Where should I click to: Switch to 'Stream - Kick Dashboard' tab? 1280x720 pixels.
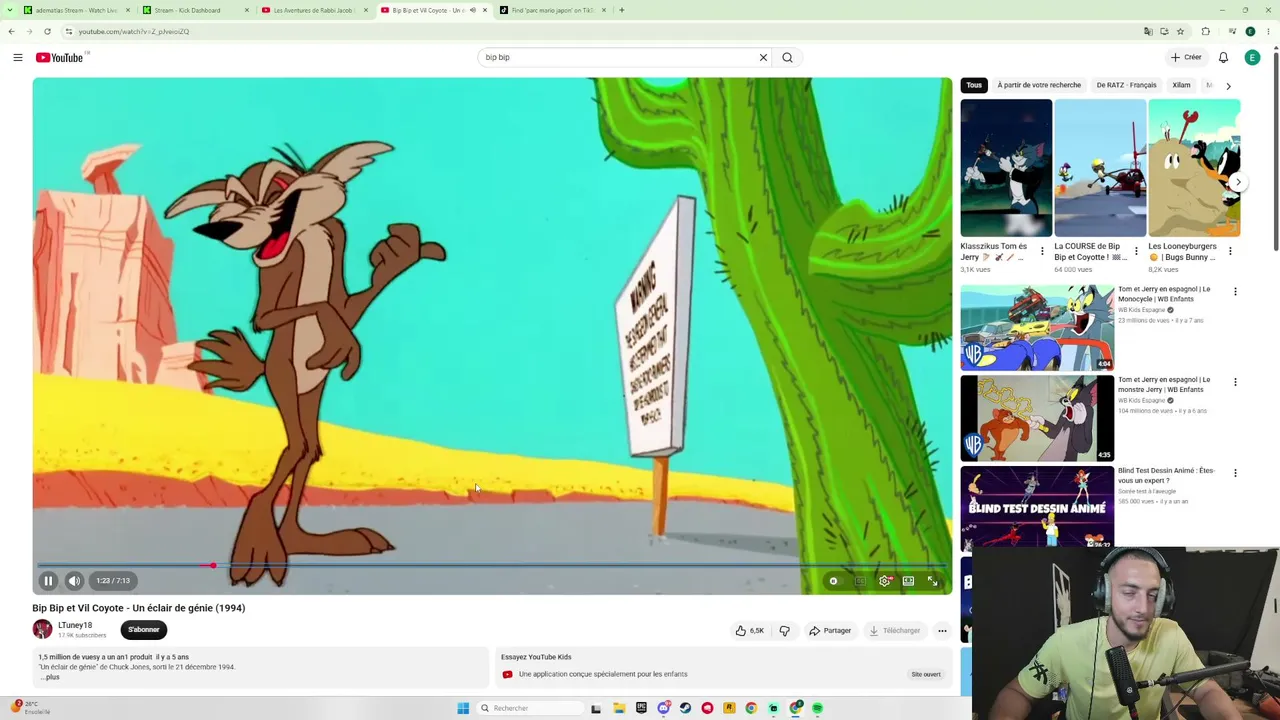point(187,10)
